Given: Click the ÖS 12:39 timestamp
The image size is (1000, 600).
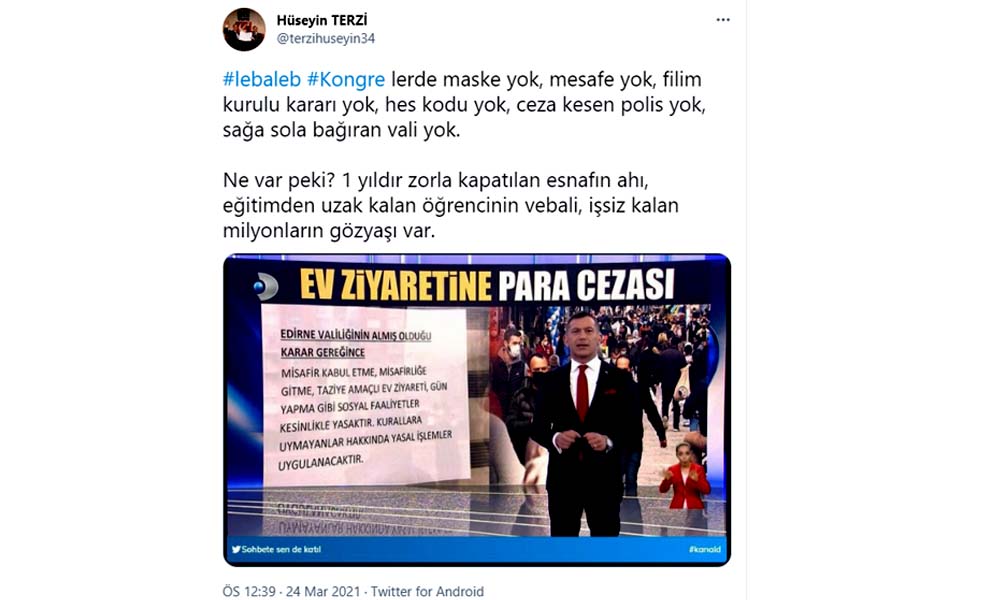Looking at the screenshot, I should click(x=249, y=591).
